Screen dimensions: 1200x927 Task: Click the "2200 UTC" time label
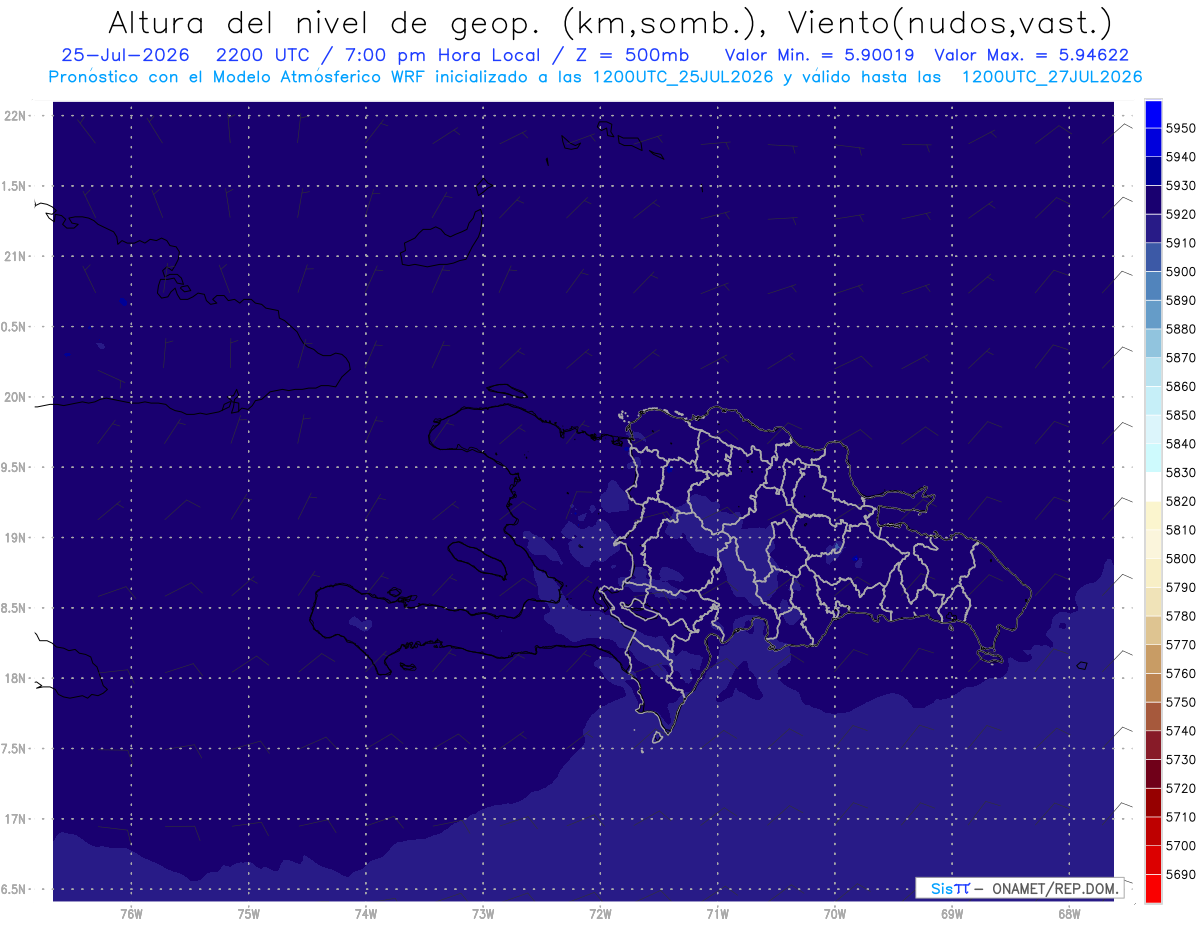point(264,55)
